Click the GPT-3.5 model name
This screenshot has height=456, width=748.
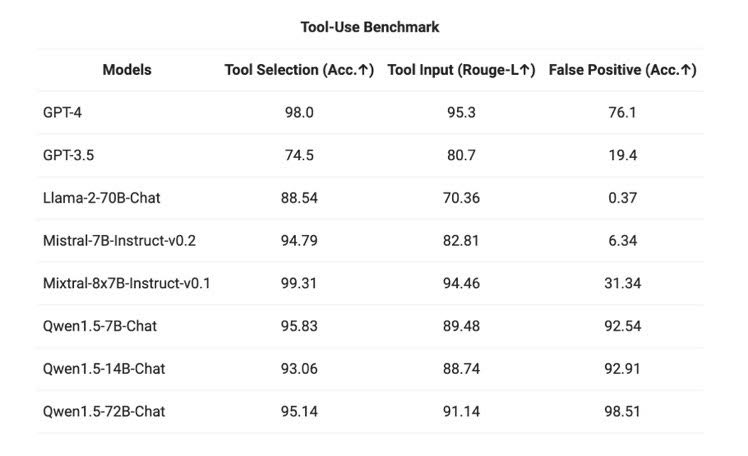coord(68,155)
